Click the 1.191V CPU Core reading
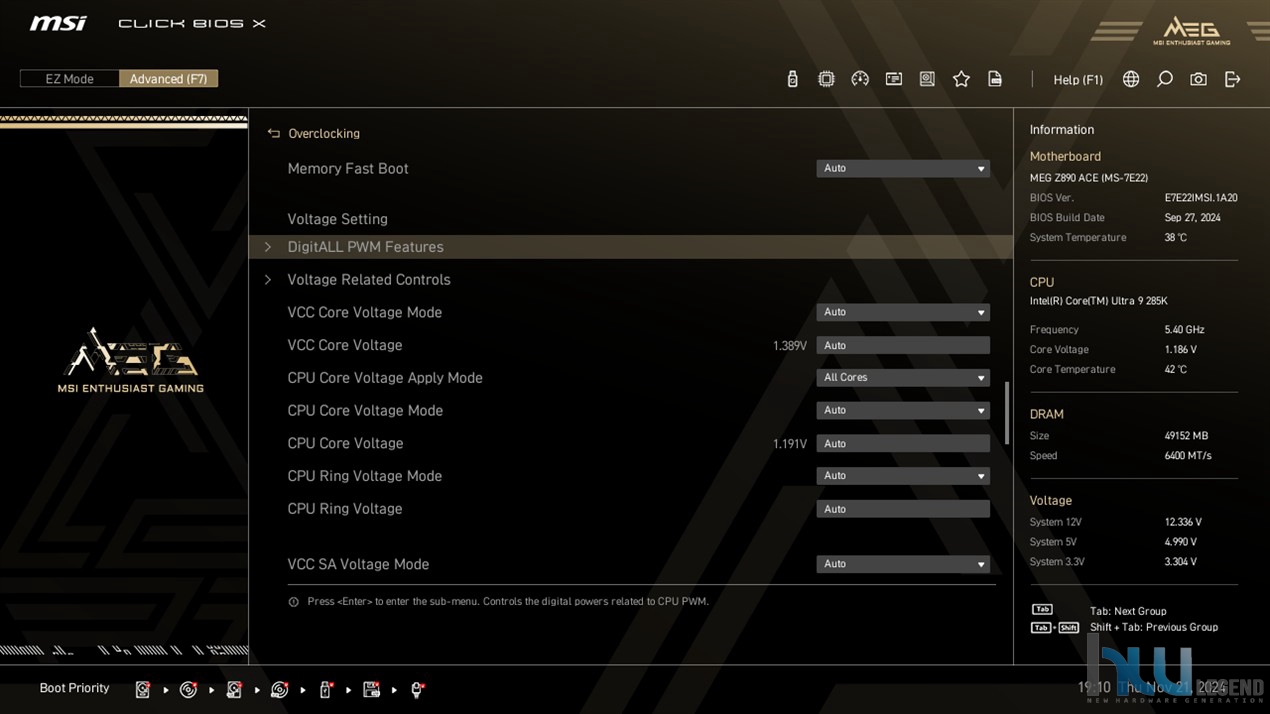Image resolution: width=1270 pixels, height=714 pixels. (x=790, y=444)
